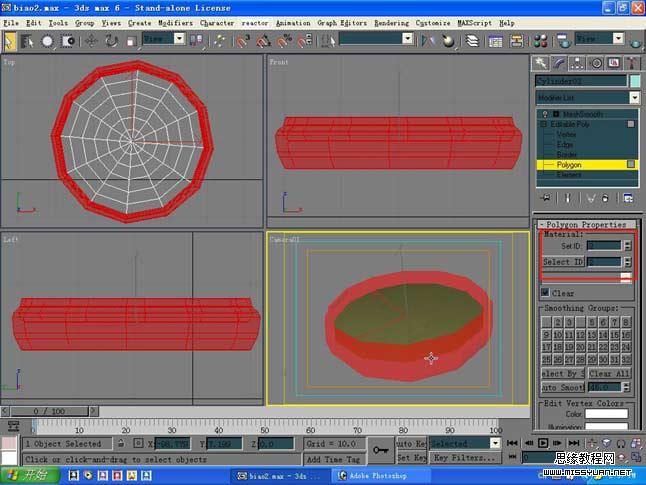The height and width of the screenshot is (485, 646).
Task: Select the Vertex sub-object level
Action: [x=566, y=134]
